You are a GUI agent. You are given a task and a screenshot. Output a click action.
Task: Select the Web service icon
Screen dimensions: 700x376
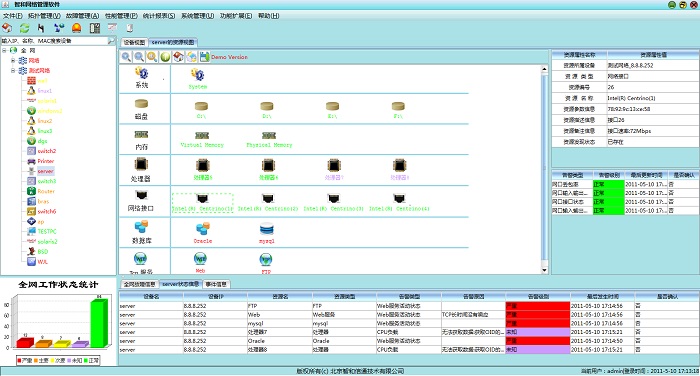[x=200, y=259]
